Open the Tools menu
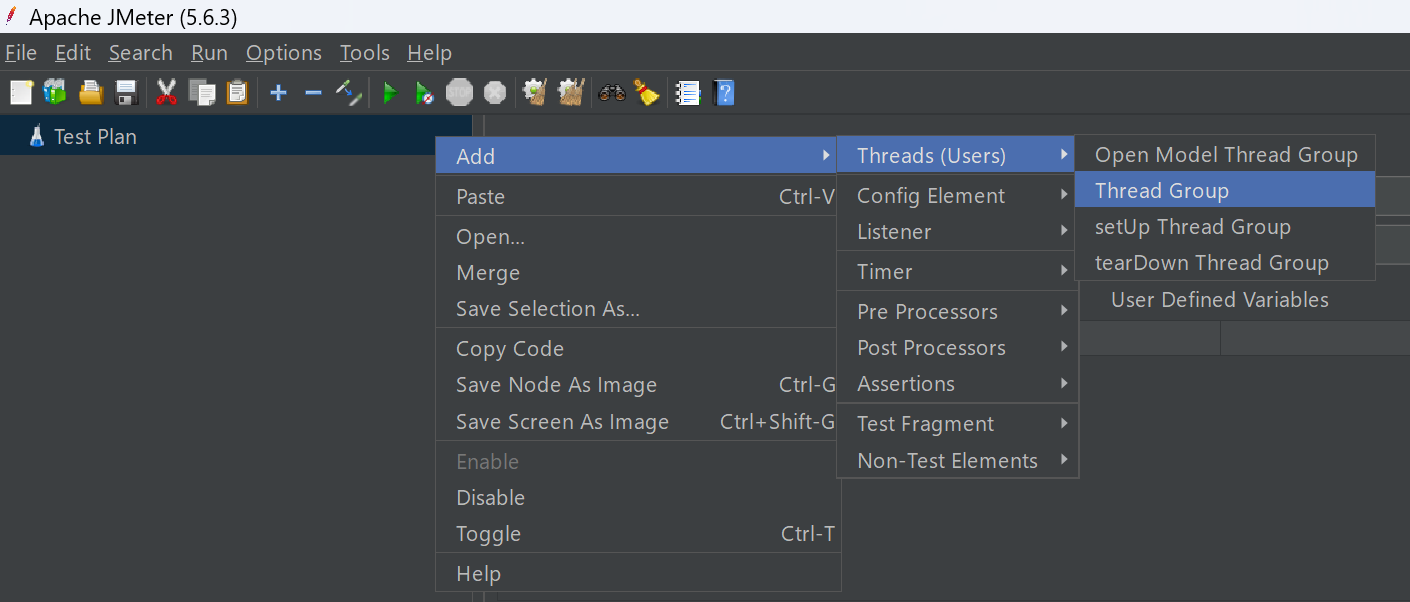Screen dimensions: 1410x602 point(365,53)
